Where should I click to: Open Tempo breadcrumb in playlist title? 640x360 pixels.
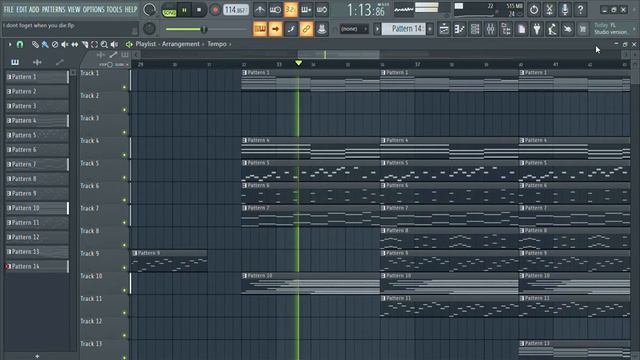click(x=217, y=44)
